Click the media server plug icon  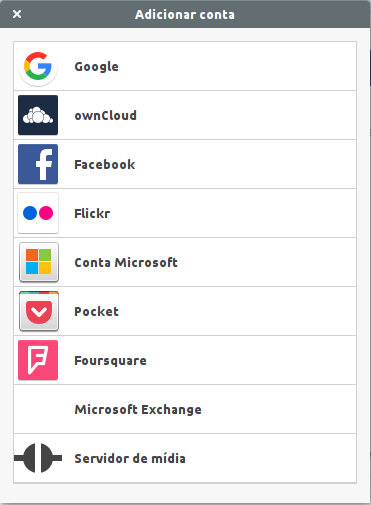[38, 458]
